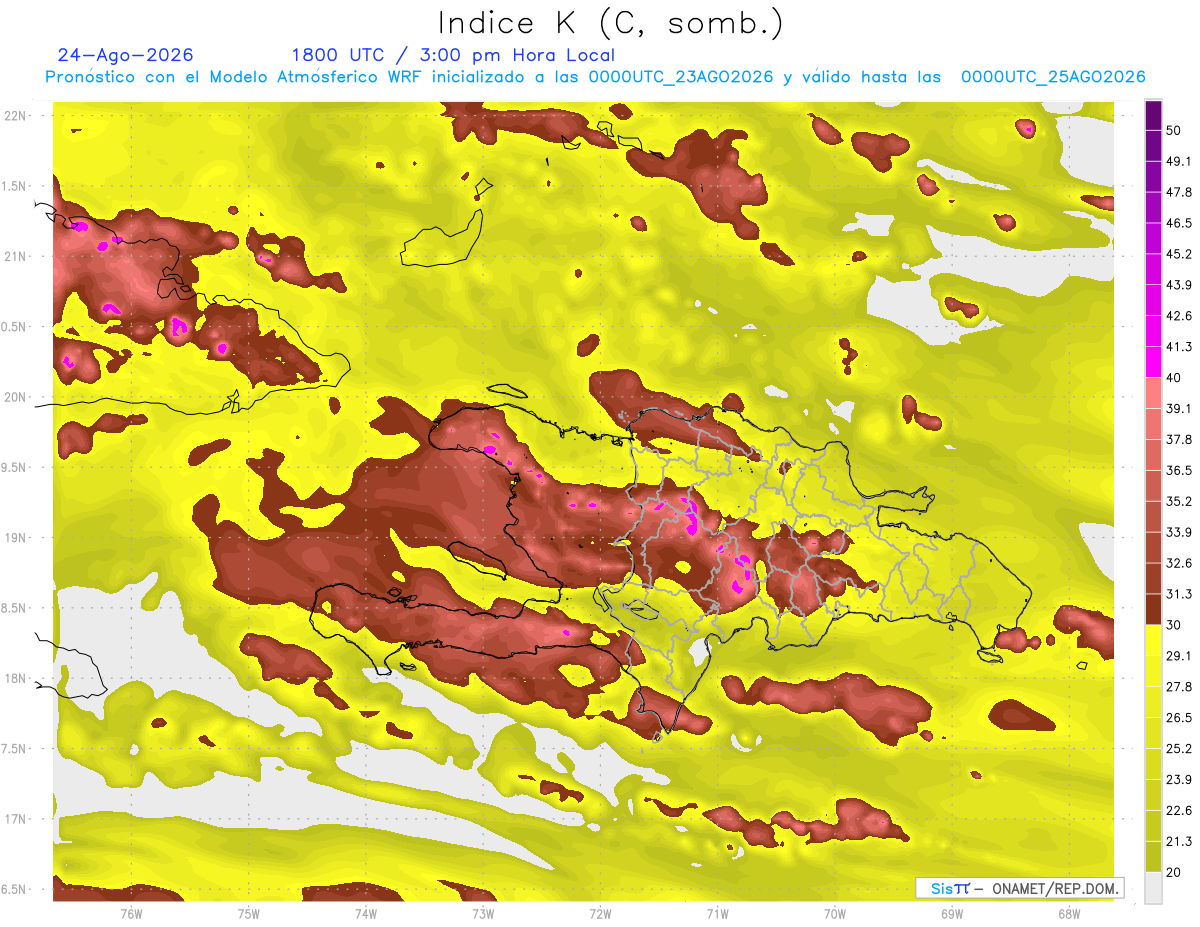Click the '68W' longitude label
Image resolution: width=1200 pixels, height=927 pixels.
pos(1069,913)
